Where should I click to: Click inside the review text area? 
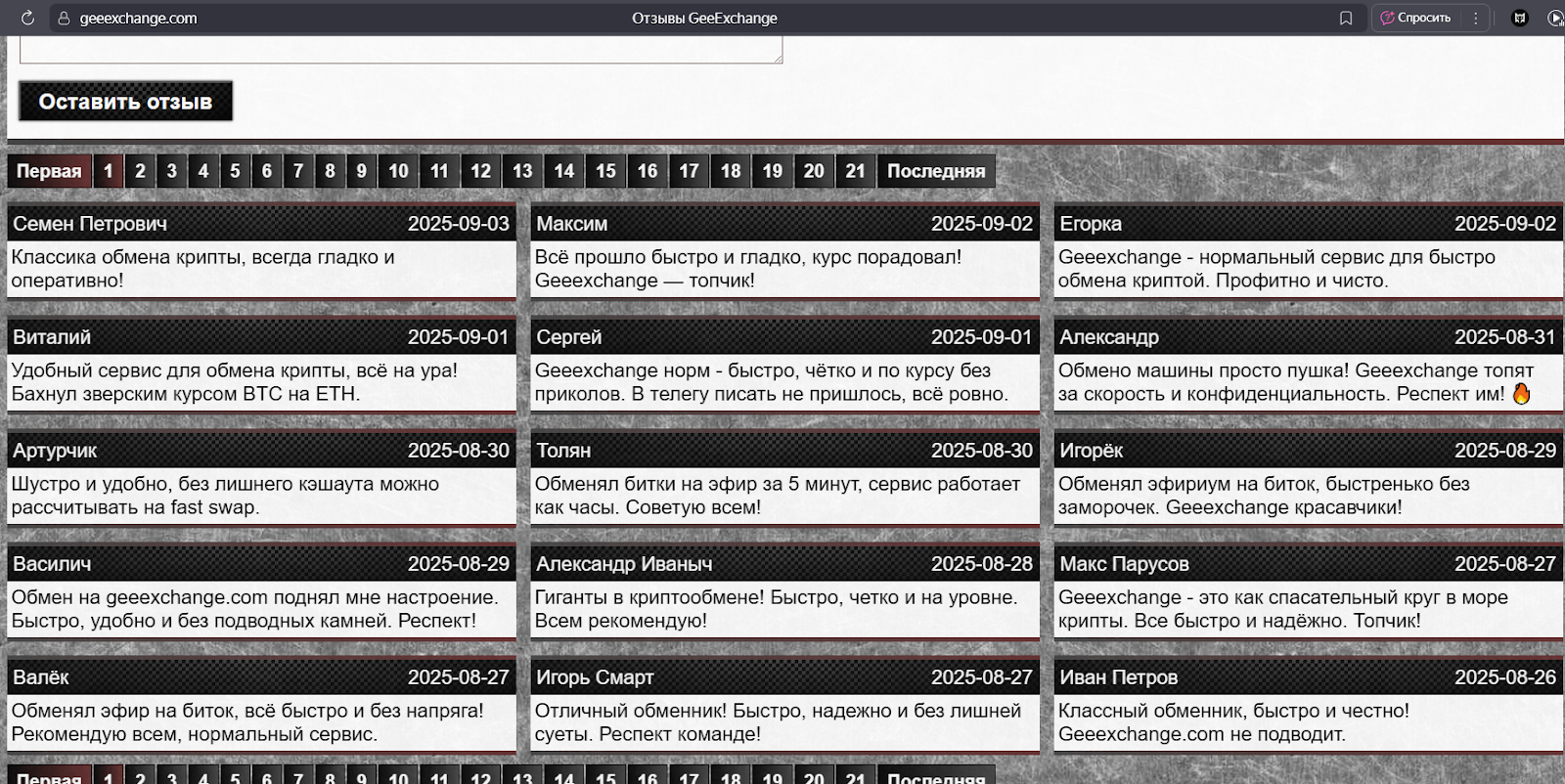coord(401,50)
